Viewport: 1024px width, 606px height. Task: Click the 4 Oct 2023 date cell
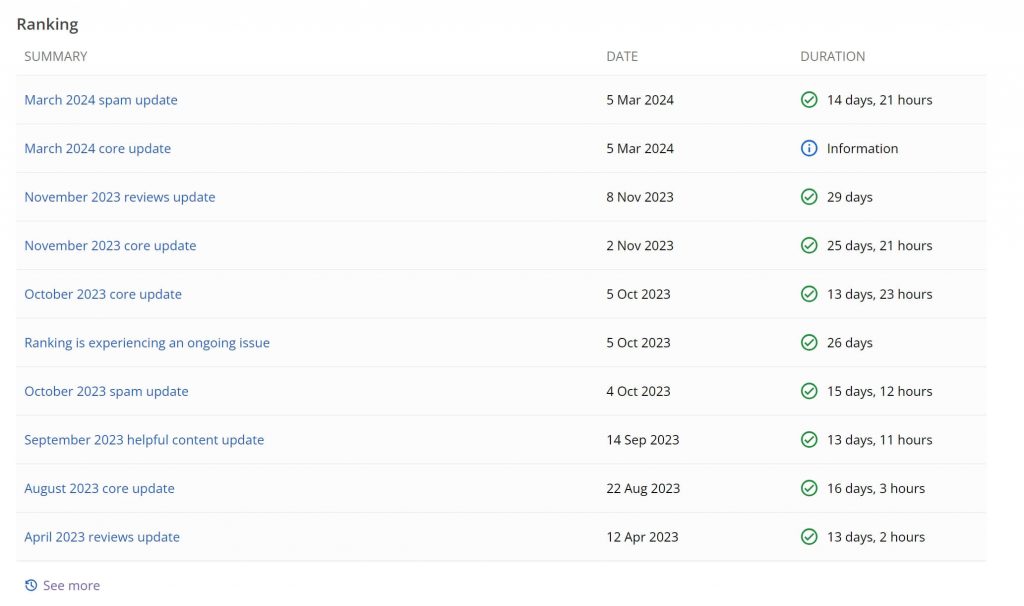pos(638,391)
